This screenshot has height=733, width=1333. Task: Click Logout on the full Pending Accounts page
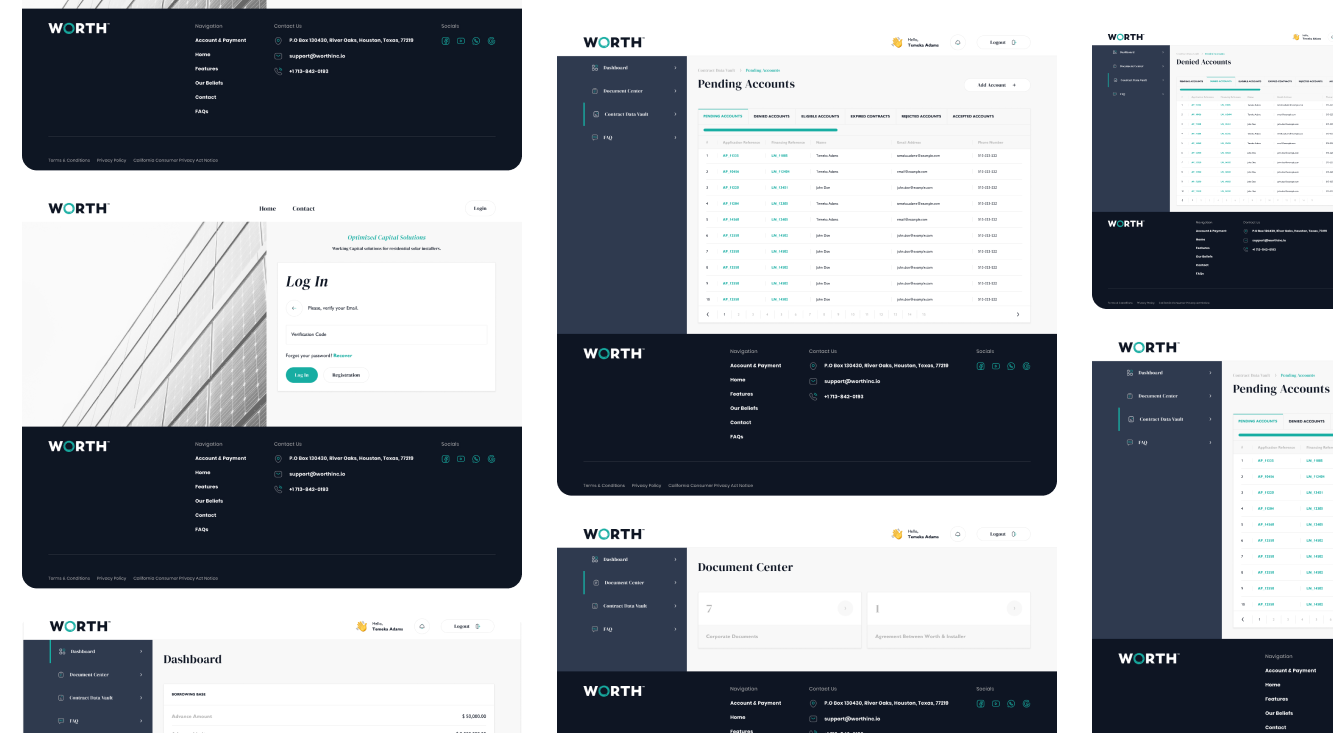pyautogui.click(x=1003, y=43)
